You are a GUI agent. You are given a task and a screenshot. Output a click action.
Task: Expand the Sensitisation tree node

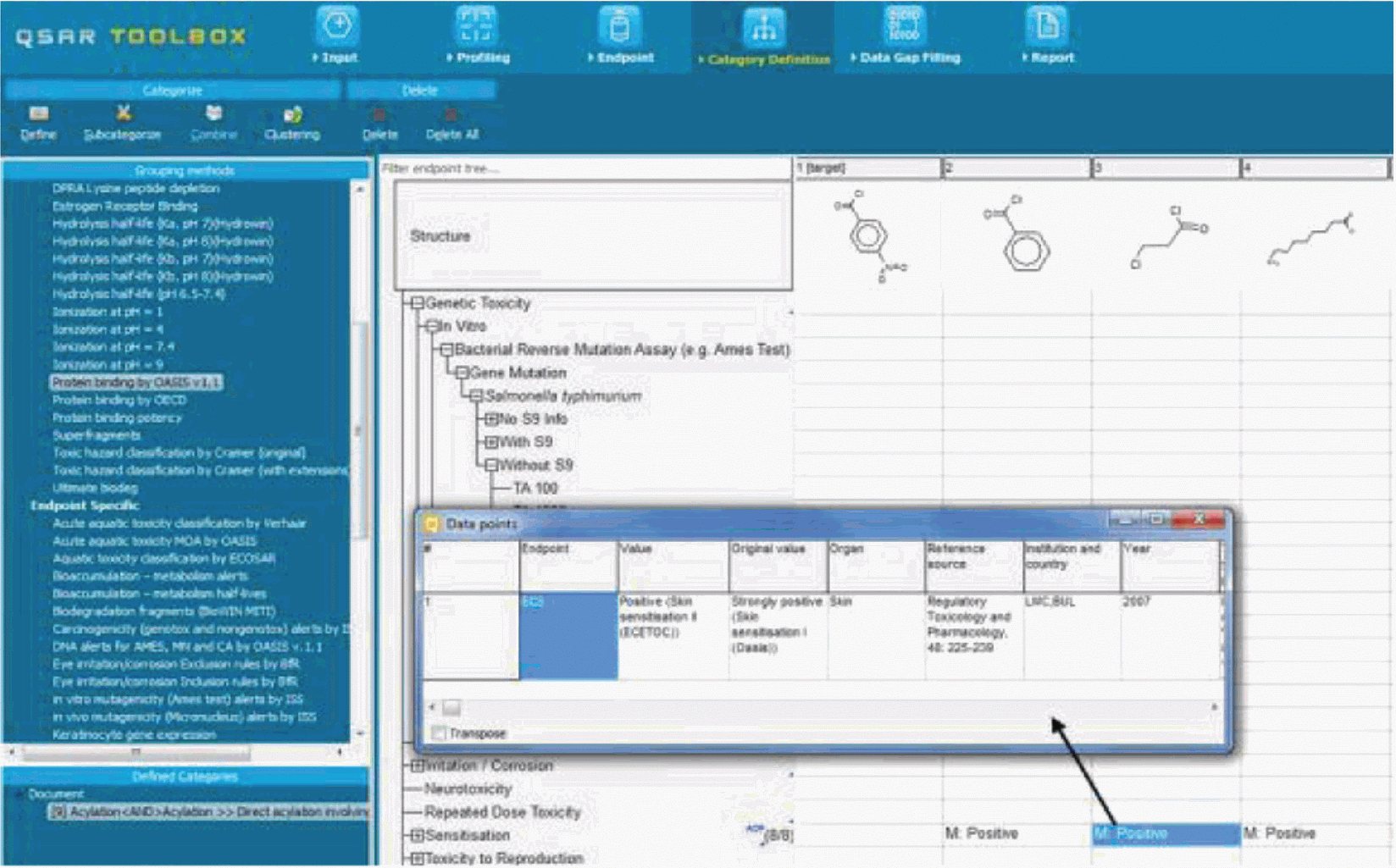pyautogui.click(x=417, y=835)
